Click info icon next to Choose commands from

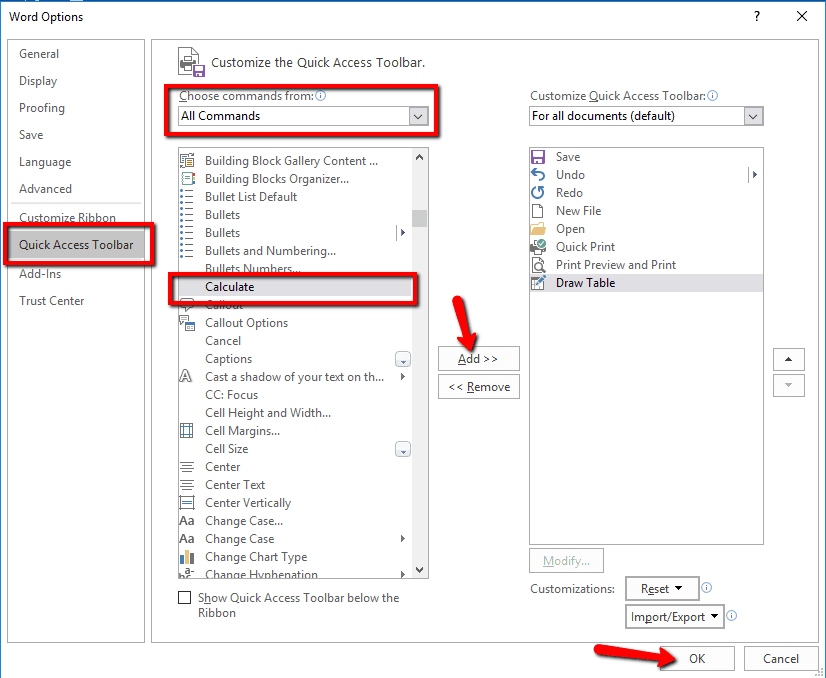coord(320,95)
